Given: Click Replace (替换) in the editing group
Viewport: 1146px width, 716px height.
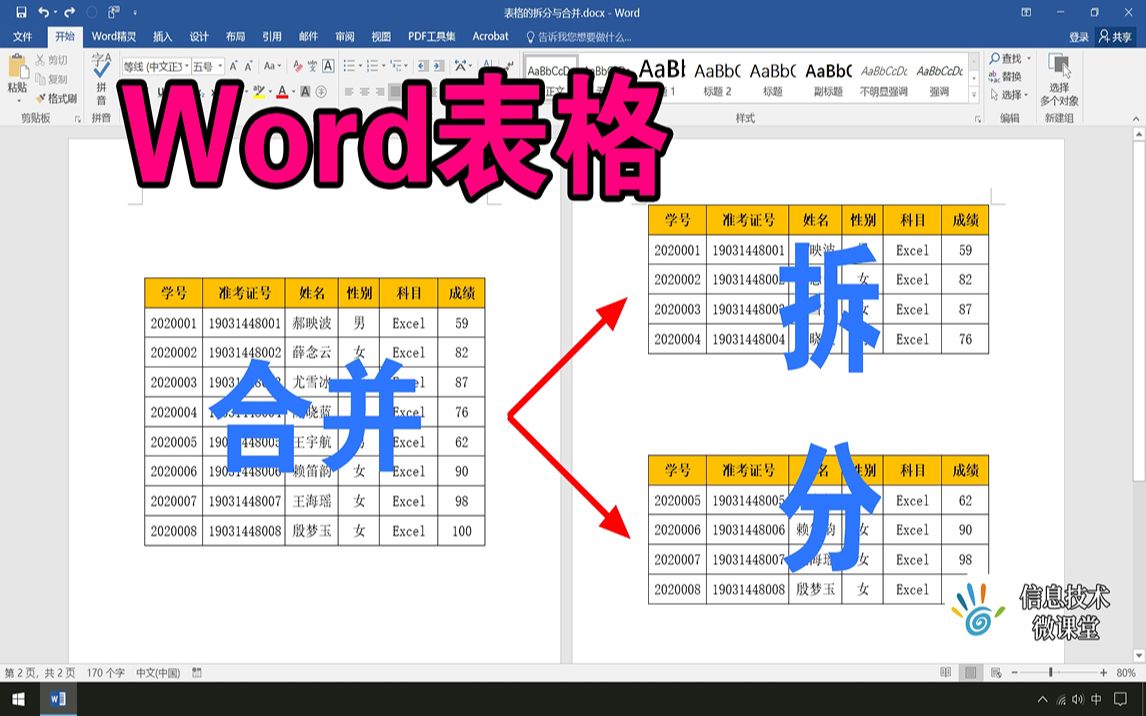Looking at the screenshot, I should [x=1004, y=75].
